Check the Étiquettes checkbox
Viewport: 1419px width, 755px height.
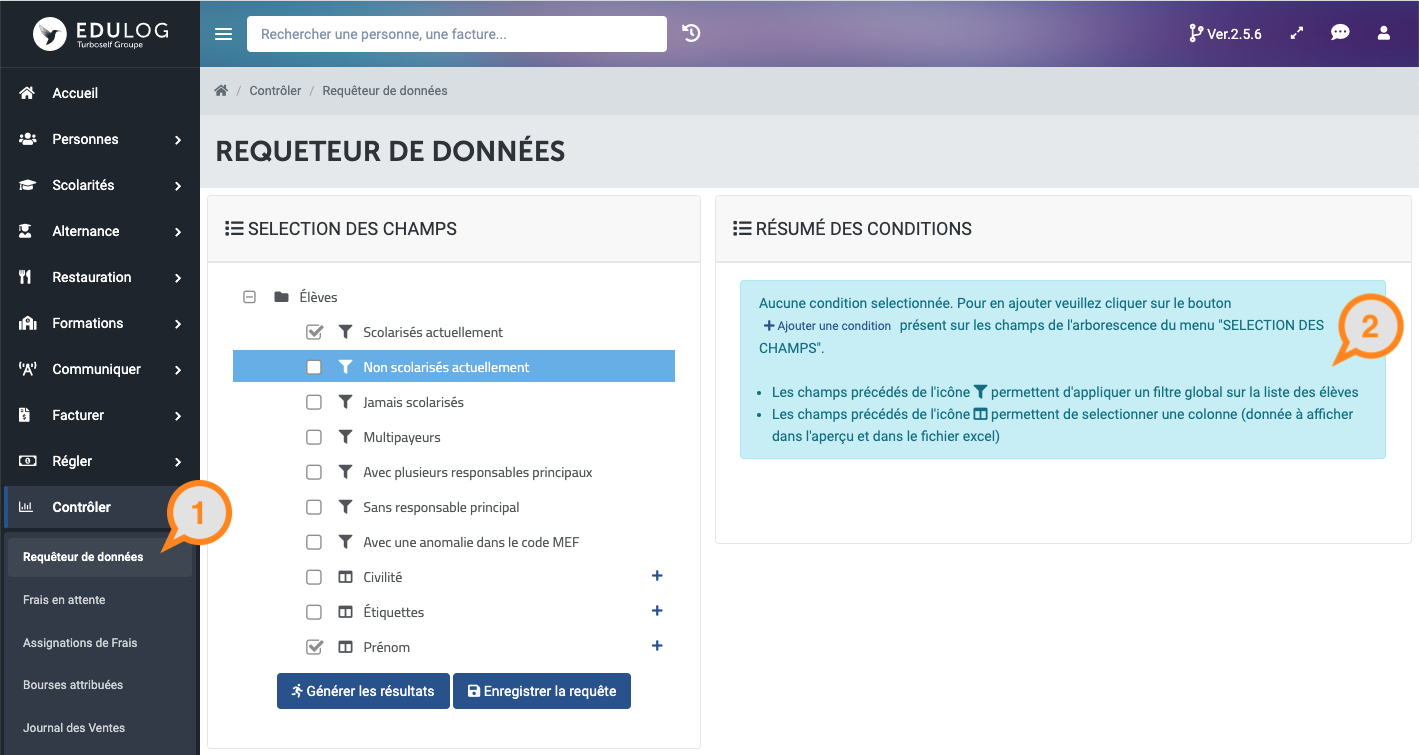(x=314, y=612)
